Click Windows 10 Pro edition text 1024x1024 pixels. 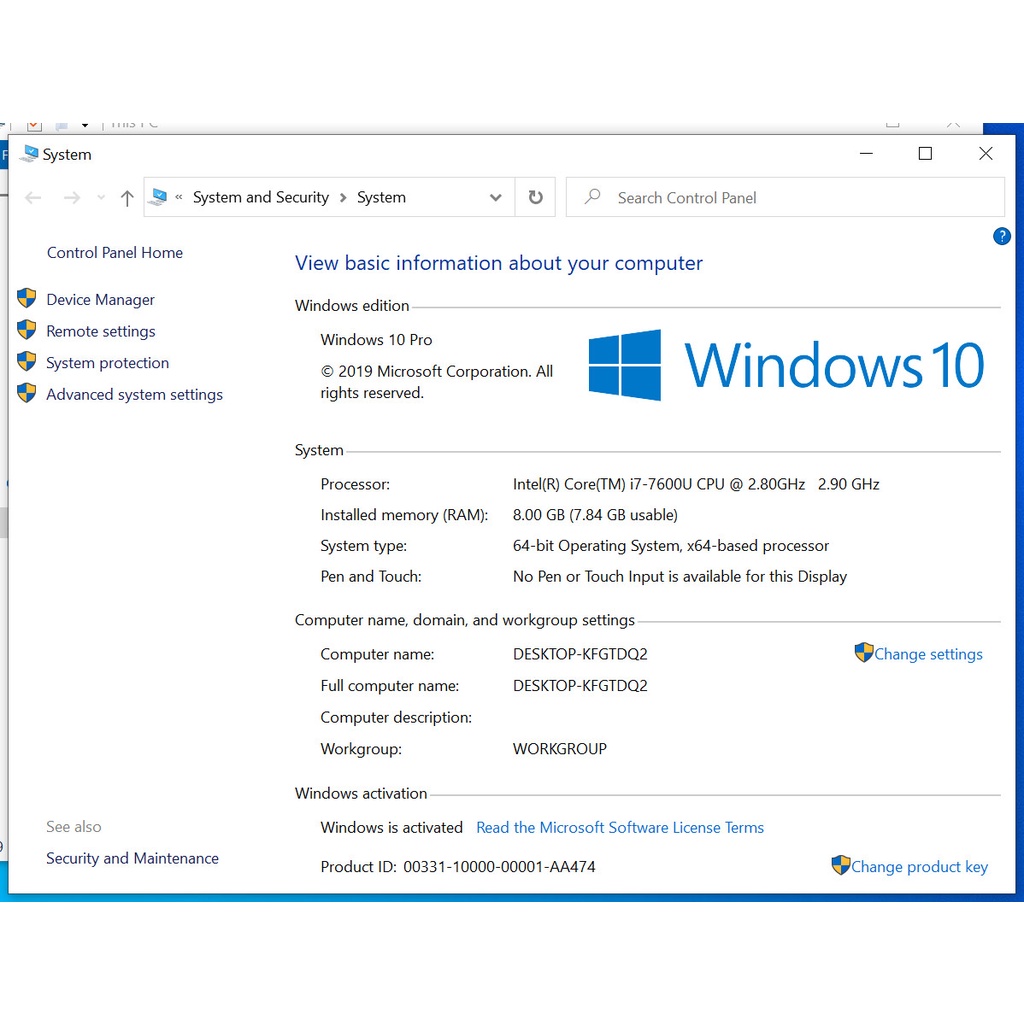coord(376,340)
